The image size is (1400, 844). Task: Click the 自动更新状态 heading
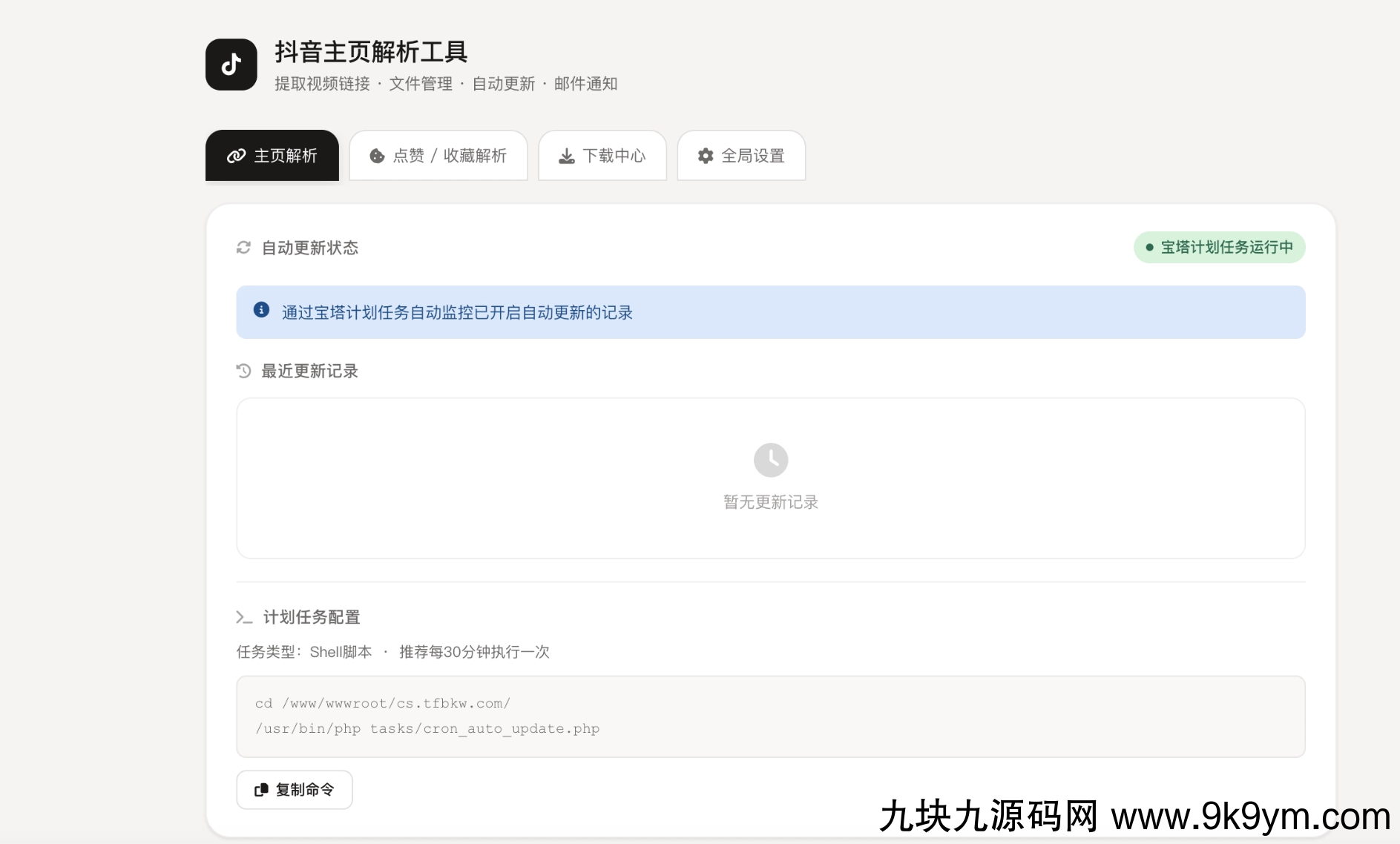click(x=310, y=248)
